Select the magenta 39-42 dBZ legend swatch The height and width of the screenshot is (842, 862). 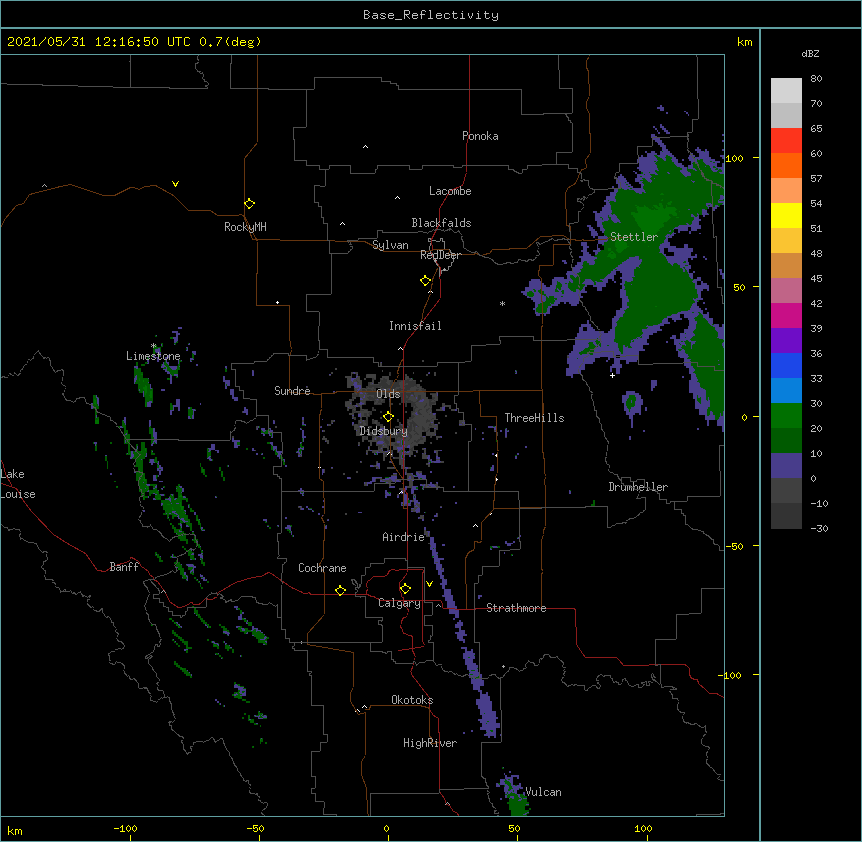tap(786, 315)
